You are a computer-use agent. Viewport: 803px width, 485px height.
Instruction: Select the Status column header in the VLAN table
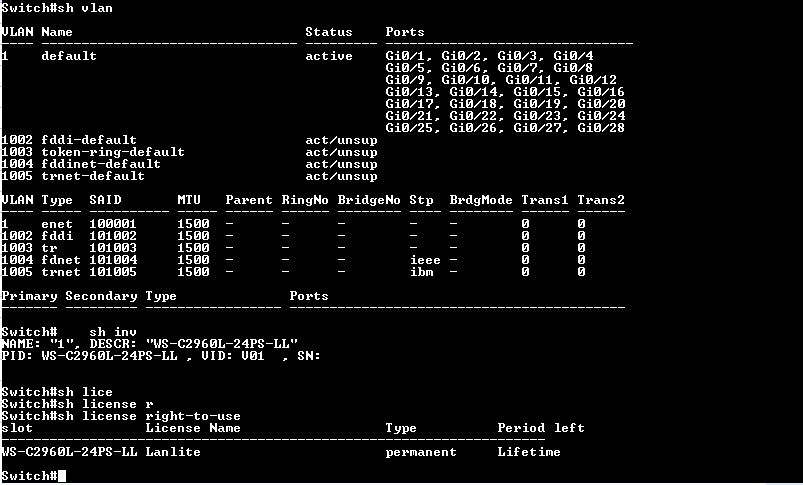coord(328,32)
